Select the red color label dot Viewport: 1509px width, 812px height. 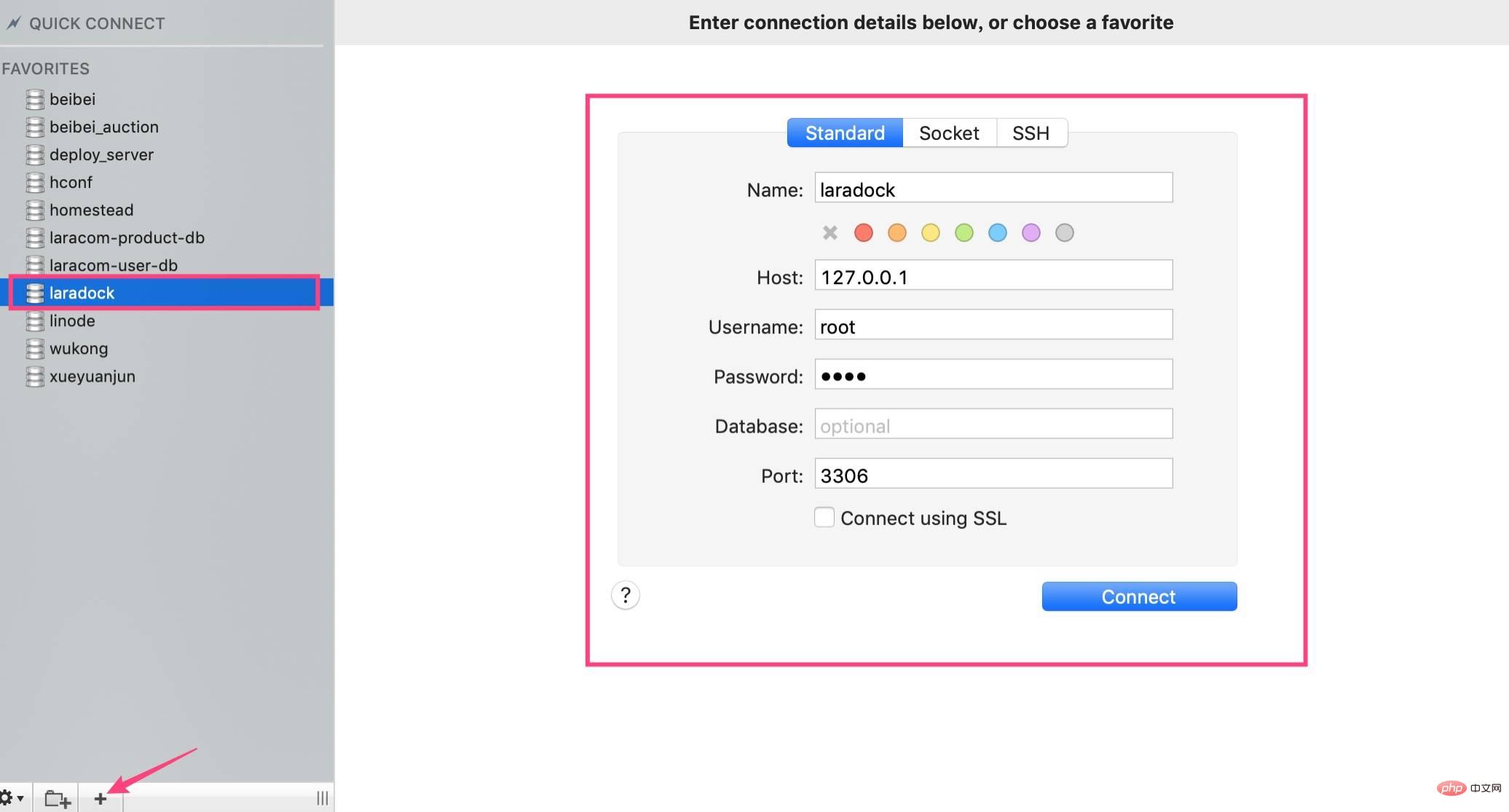tap(862, 233)
